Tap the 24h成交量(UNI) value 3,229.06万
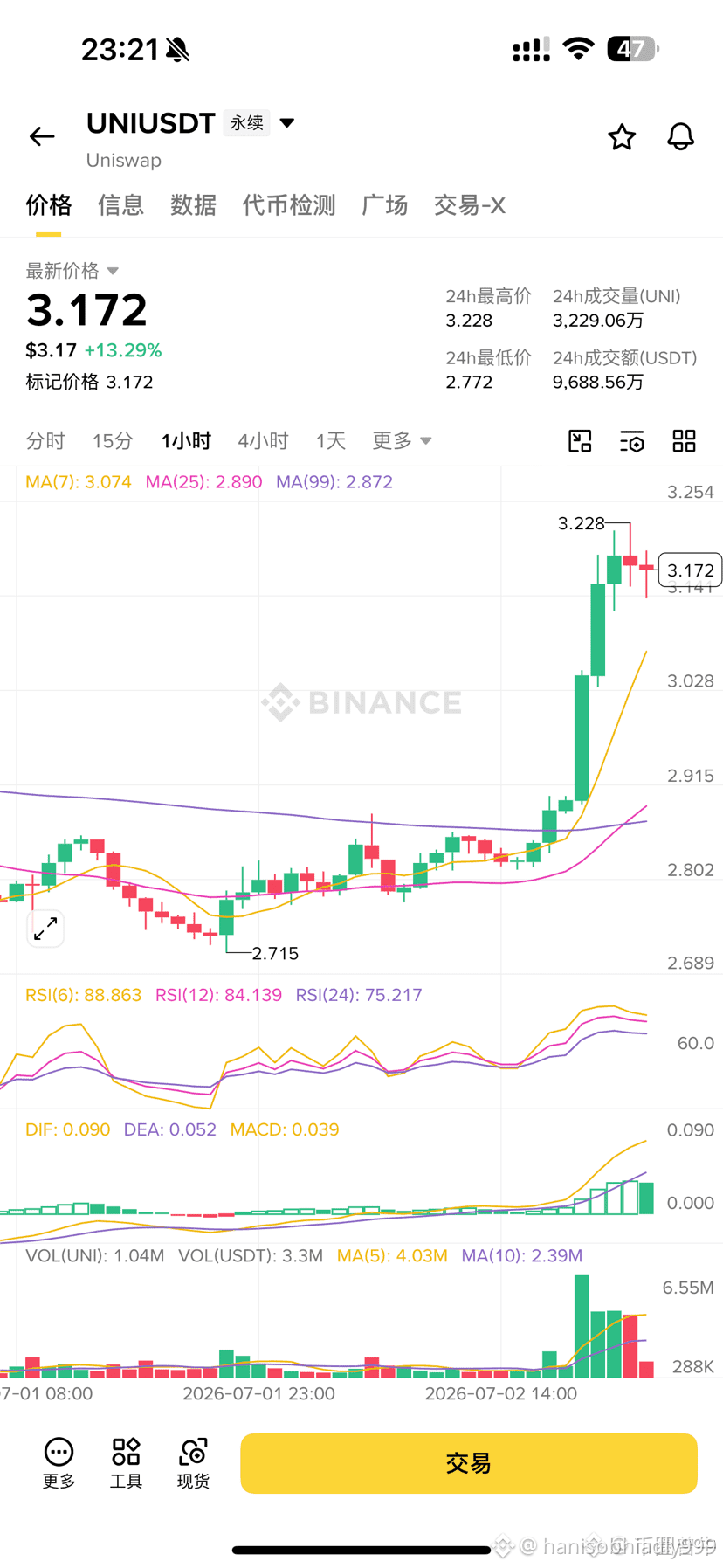Viewport: 723px width, 1568px height. click(598, 321)
